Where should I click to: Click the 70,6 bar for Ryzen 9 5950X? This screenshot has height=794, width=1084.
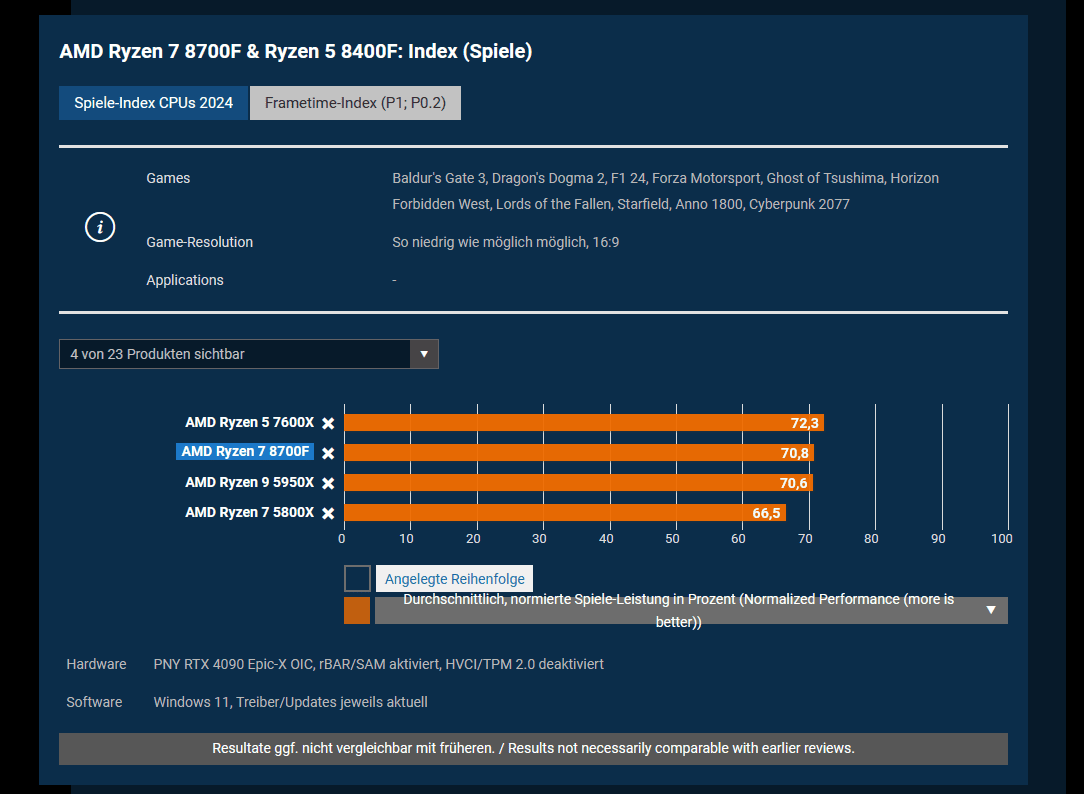[579, 482]
